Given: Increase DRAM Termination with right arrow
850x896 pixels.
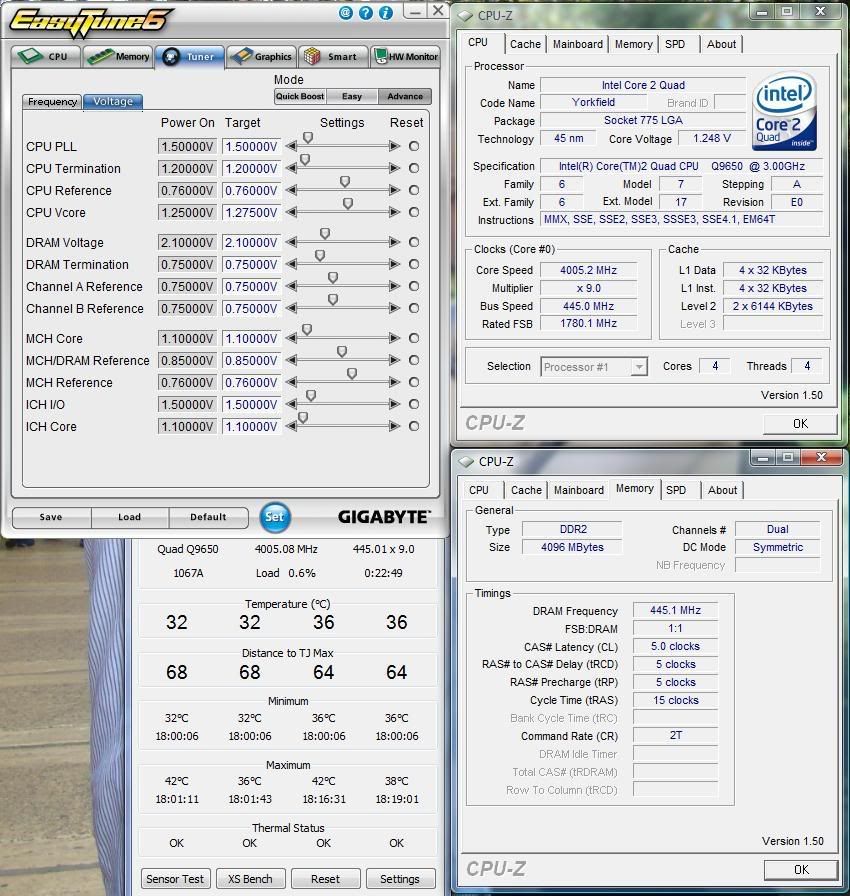Looking at the screenshot, I should click(394, 264).
